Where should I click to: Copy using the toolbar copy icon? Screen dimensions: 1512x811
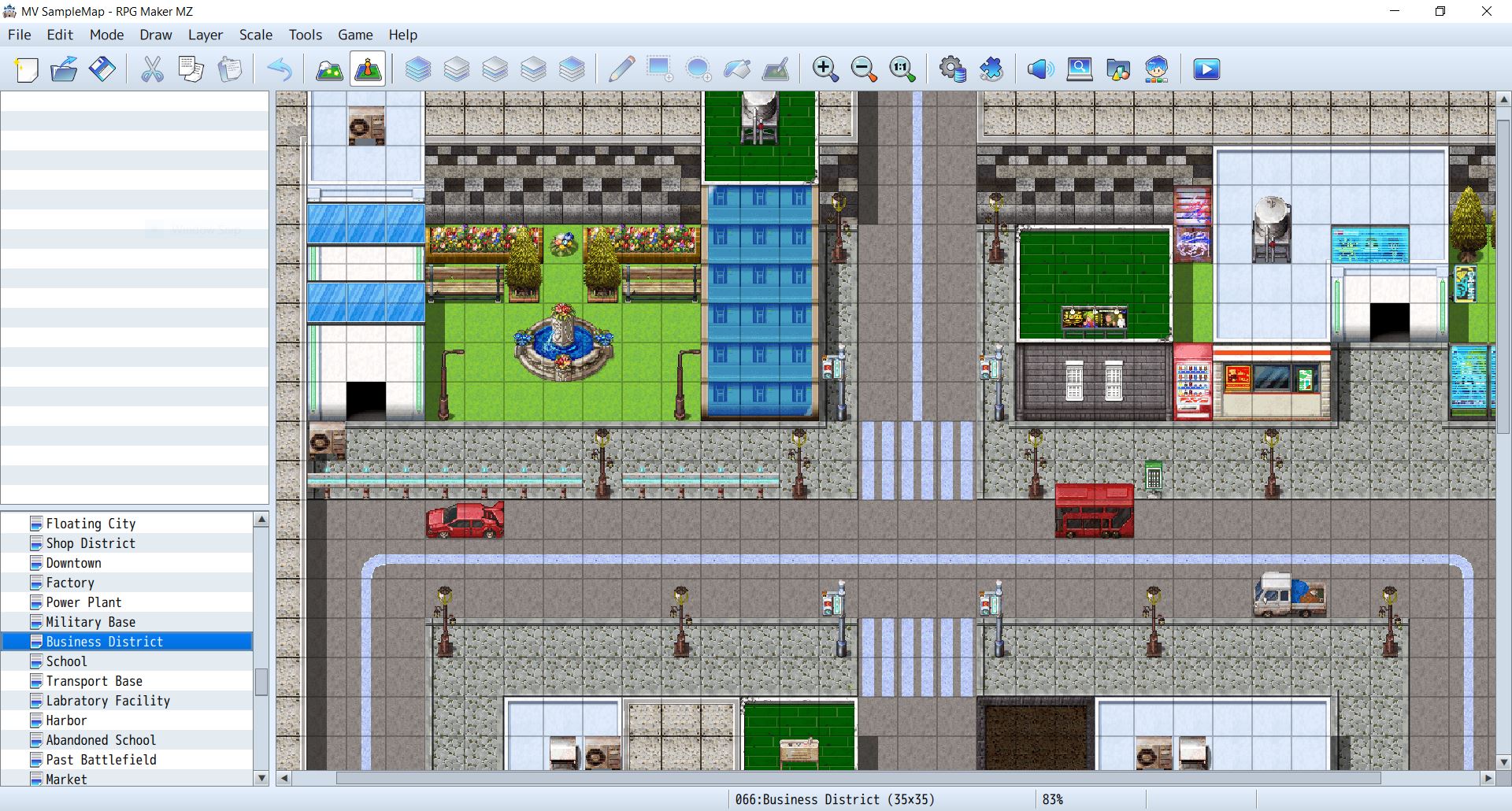(191, 69)
